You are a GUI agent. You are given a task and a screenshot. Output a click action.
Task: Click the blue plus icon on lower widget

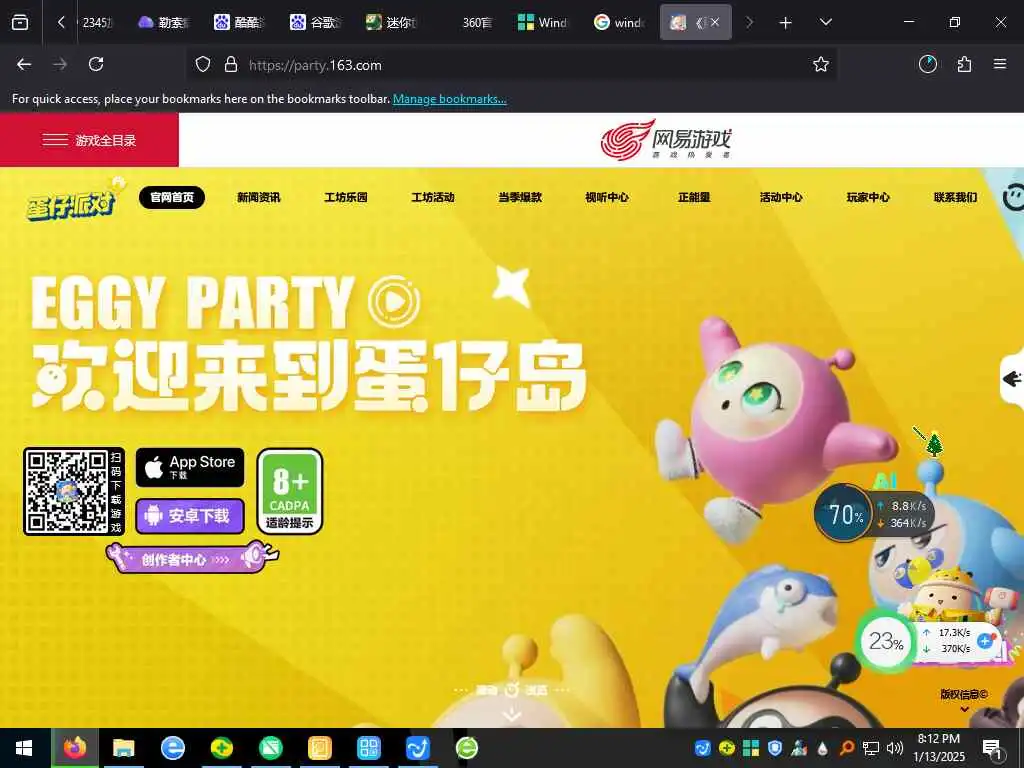pyautogui.click(x=985, y=641)
